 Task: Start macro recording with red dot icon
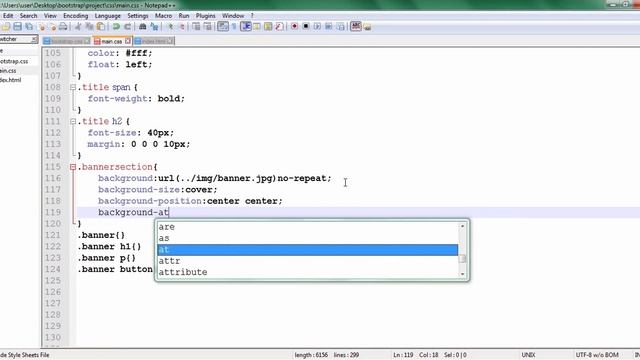point(294,27)
